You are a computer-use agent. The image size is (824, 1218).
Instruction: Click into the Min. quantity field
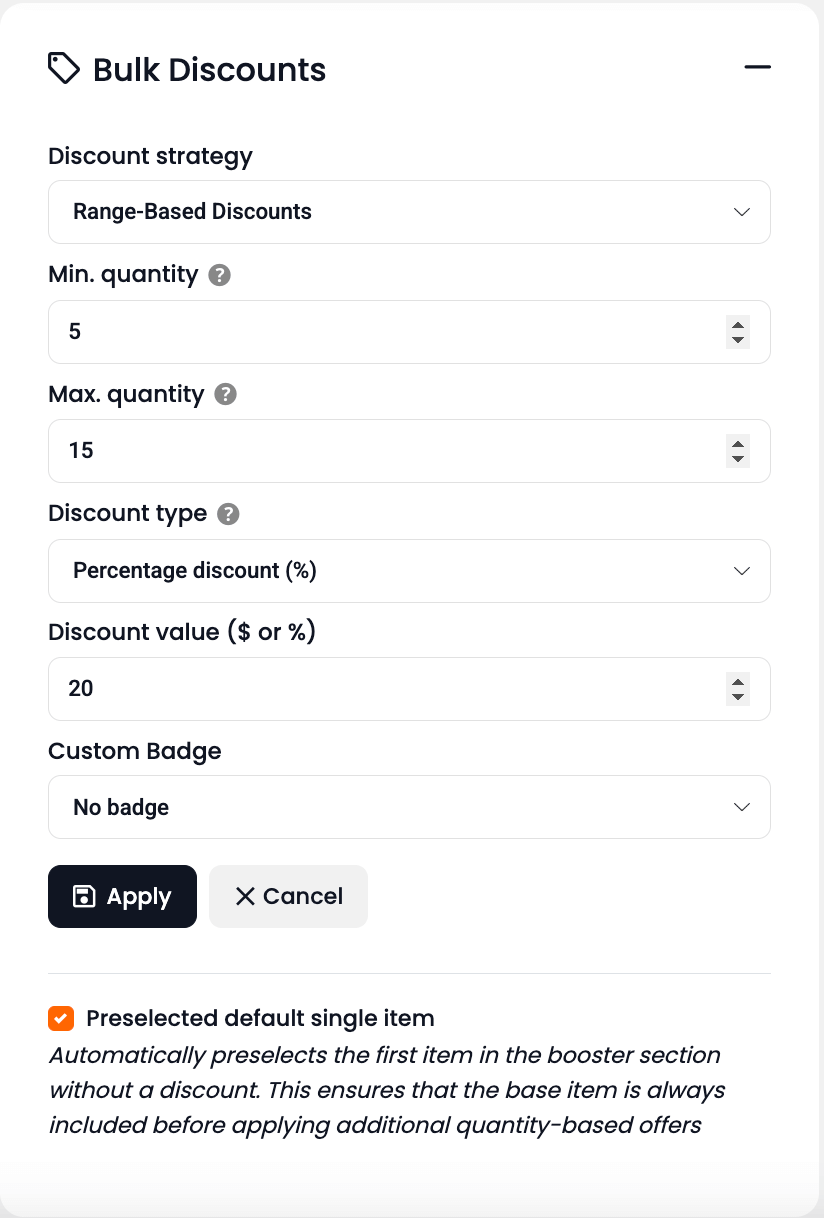click(x=380, y=332)
